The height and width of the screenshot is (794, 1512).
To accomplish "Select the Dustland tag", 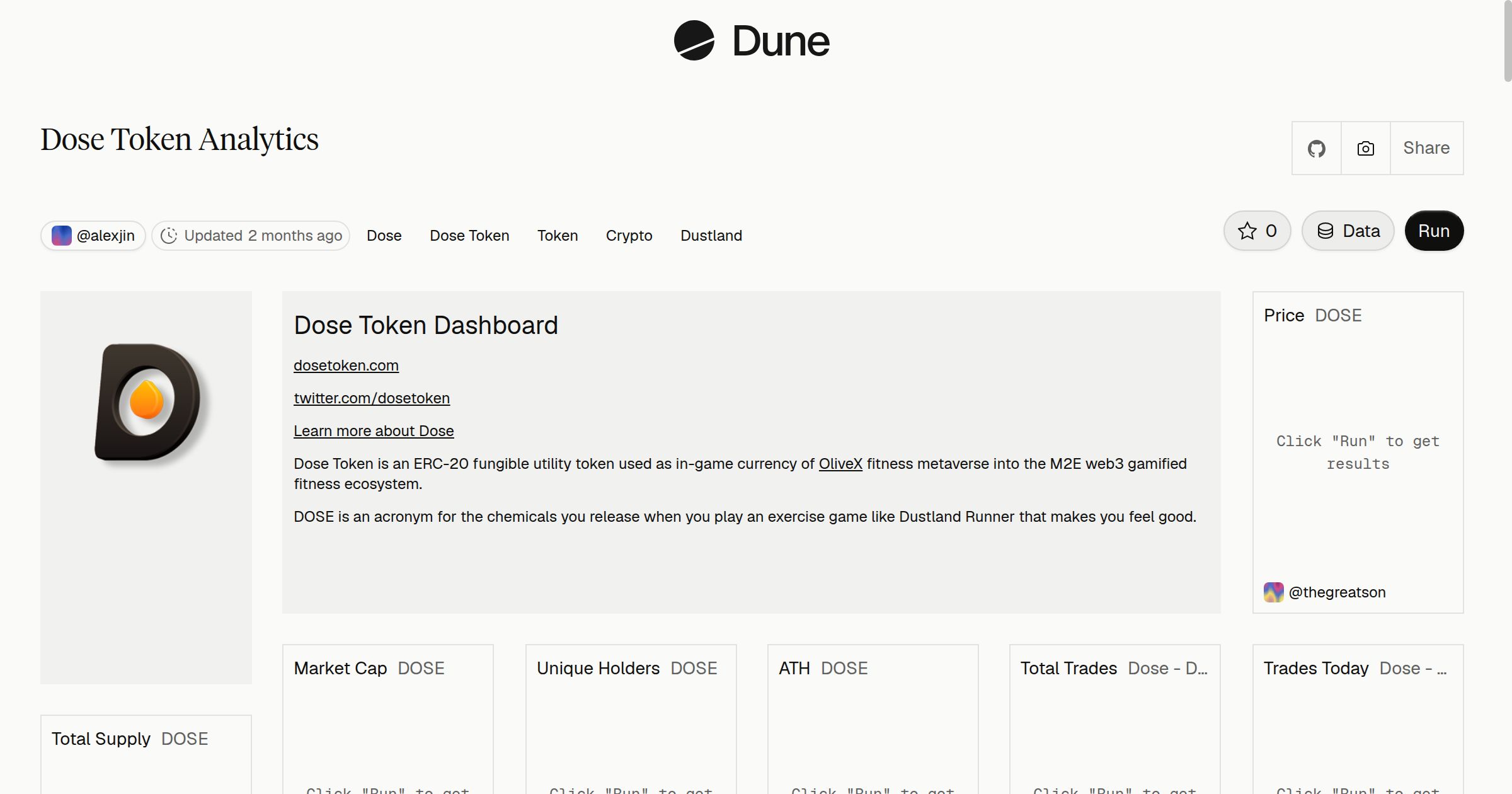I will pyautogui.click(x=711, y=236).
